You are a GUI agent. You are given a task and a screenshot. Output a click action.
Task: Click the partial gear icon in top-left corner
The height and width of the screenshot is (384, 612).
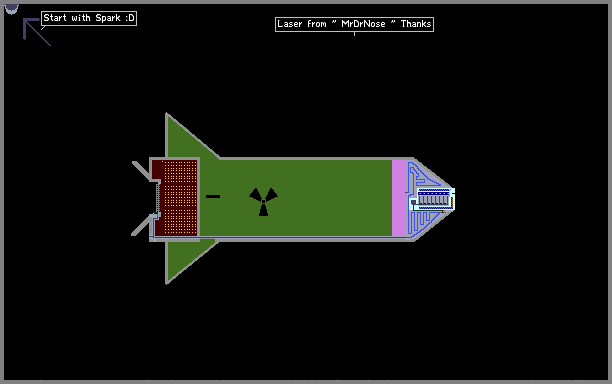click(x=11, y=9)
